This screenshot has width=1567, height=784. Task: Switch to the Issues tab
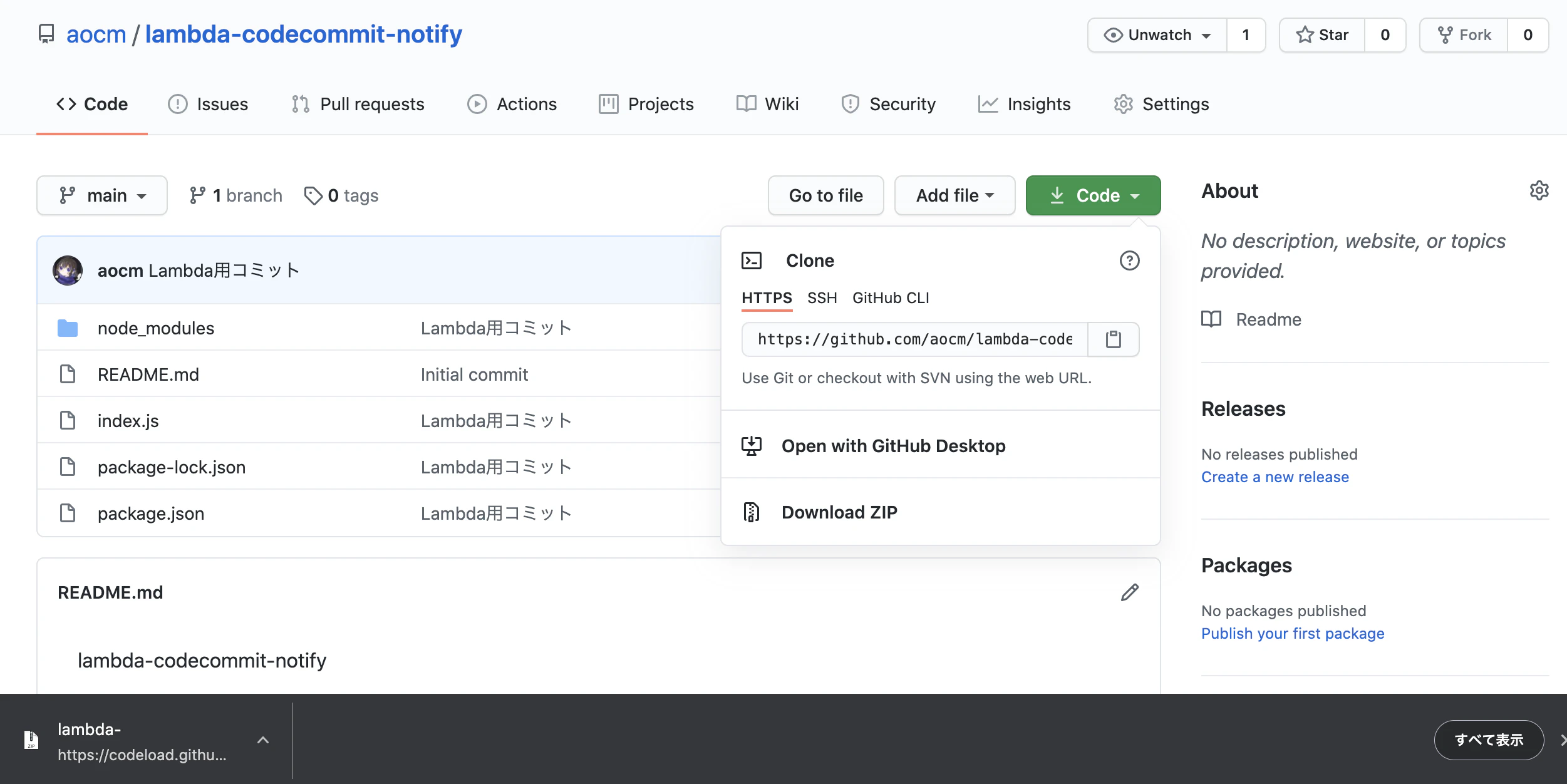pos(209,104)
